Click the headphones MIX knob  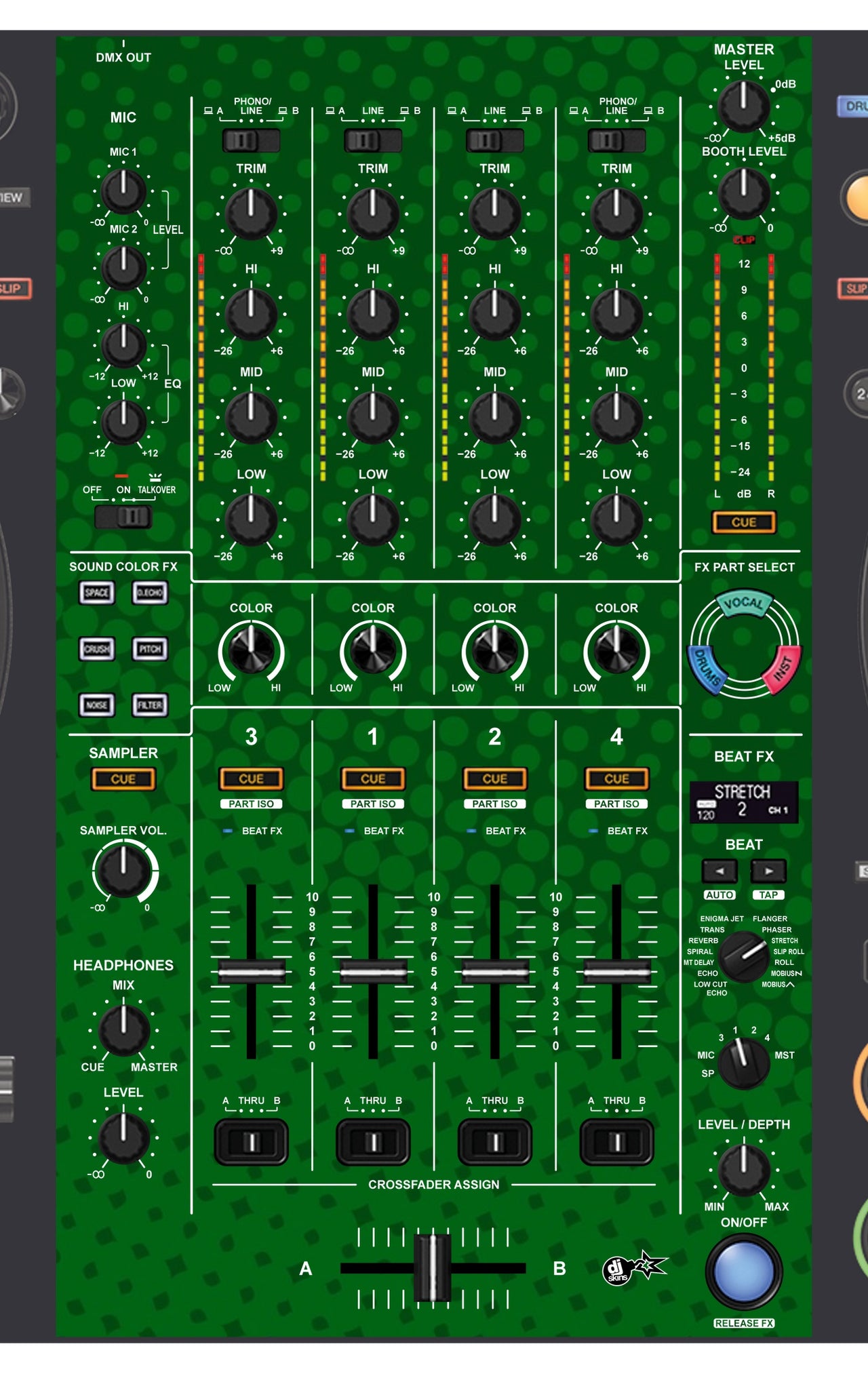tap(123, 1030)
